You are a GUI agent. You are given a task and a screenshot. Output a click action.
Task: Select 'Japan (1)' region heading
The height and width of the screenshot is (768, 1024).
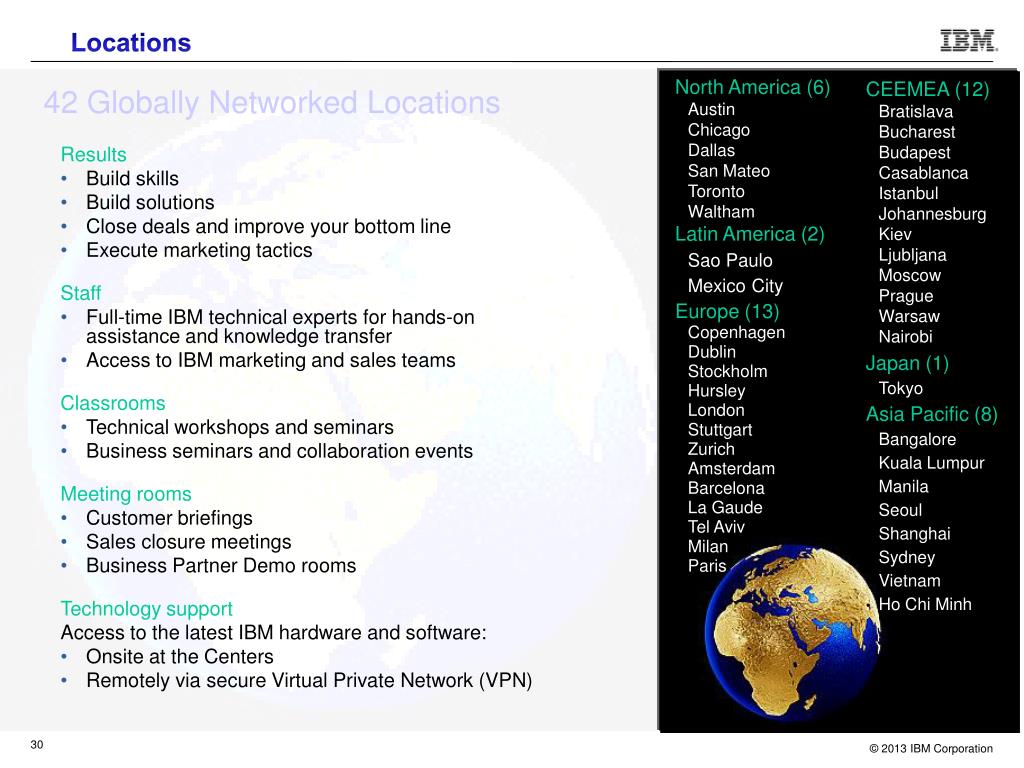907,363
